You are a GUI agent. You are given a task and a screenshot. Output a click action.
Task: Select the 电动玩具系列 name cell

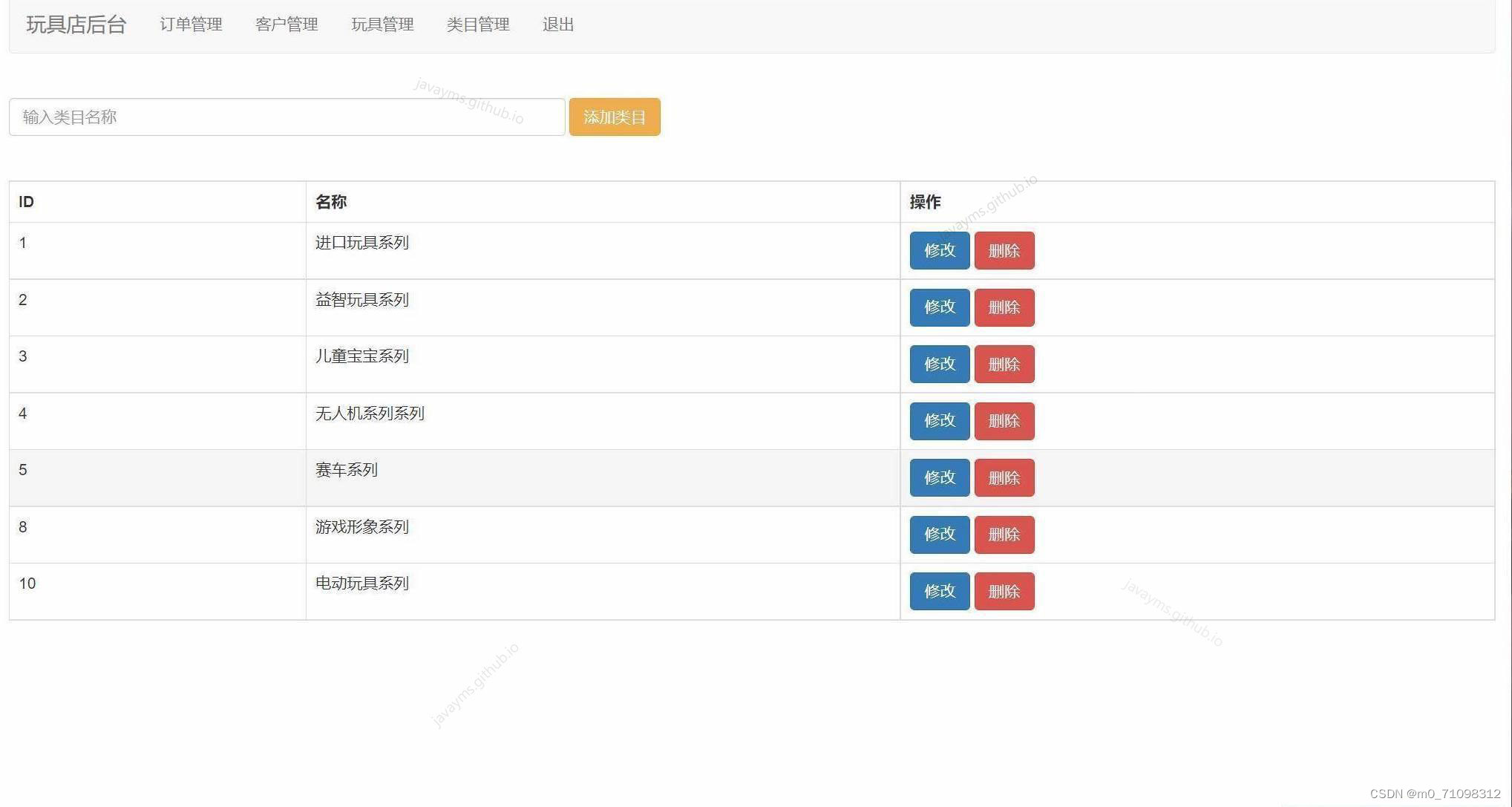click(x=362, y=584)
